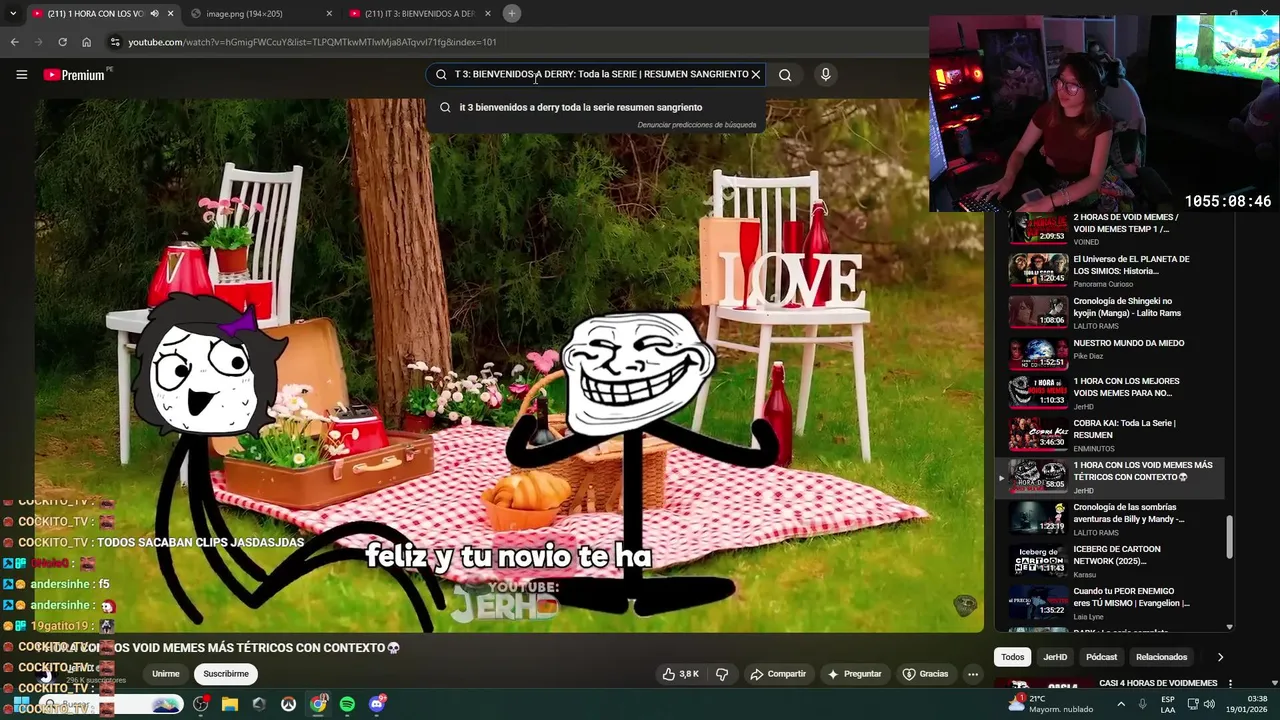Viewport: 1280px width, 720px height.
Task: Mute the '1 HORA CON LOS VOID' tab audio
Action: click(x=154, y=13)
